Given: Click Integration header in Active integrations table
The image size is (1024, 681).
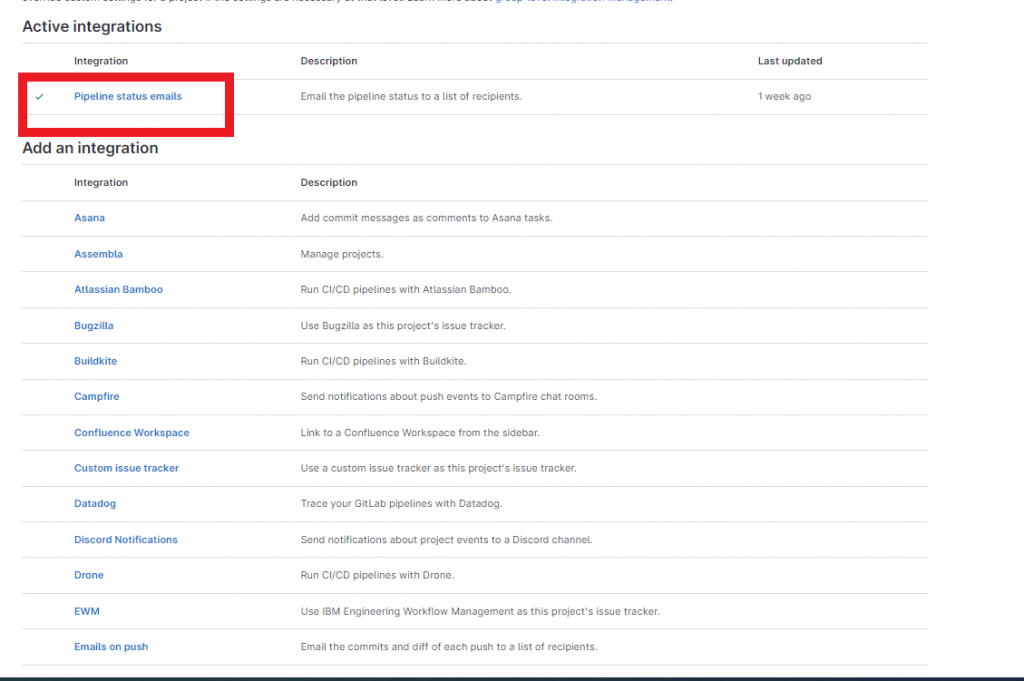Looking at the screenshot, I should coord(101,61).
